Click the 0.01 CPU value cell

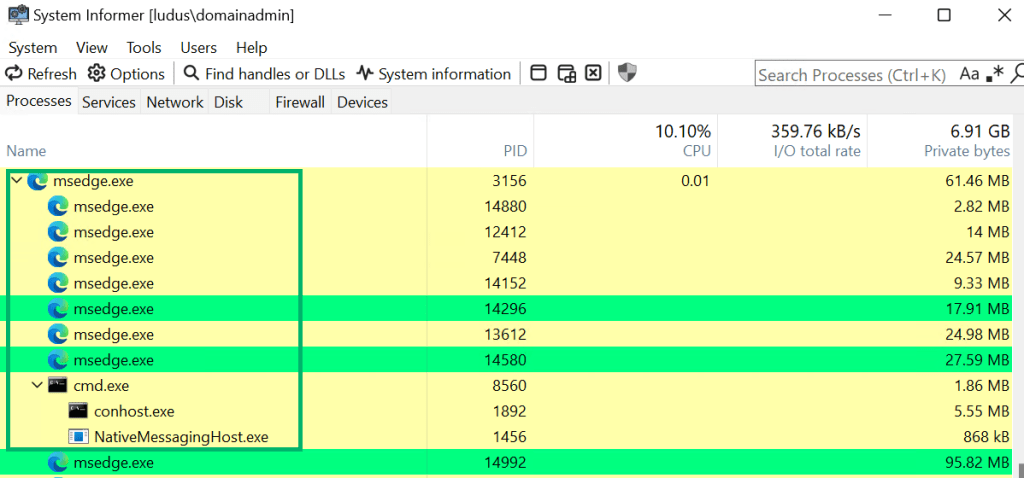point(695,181)
